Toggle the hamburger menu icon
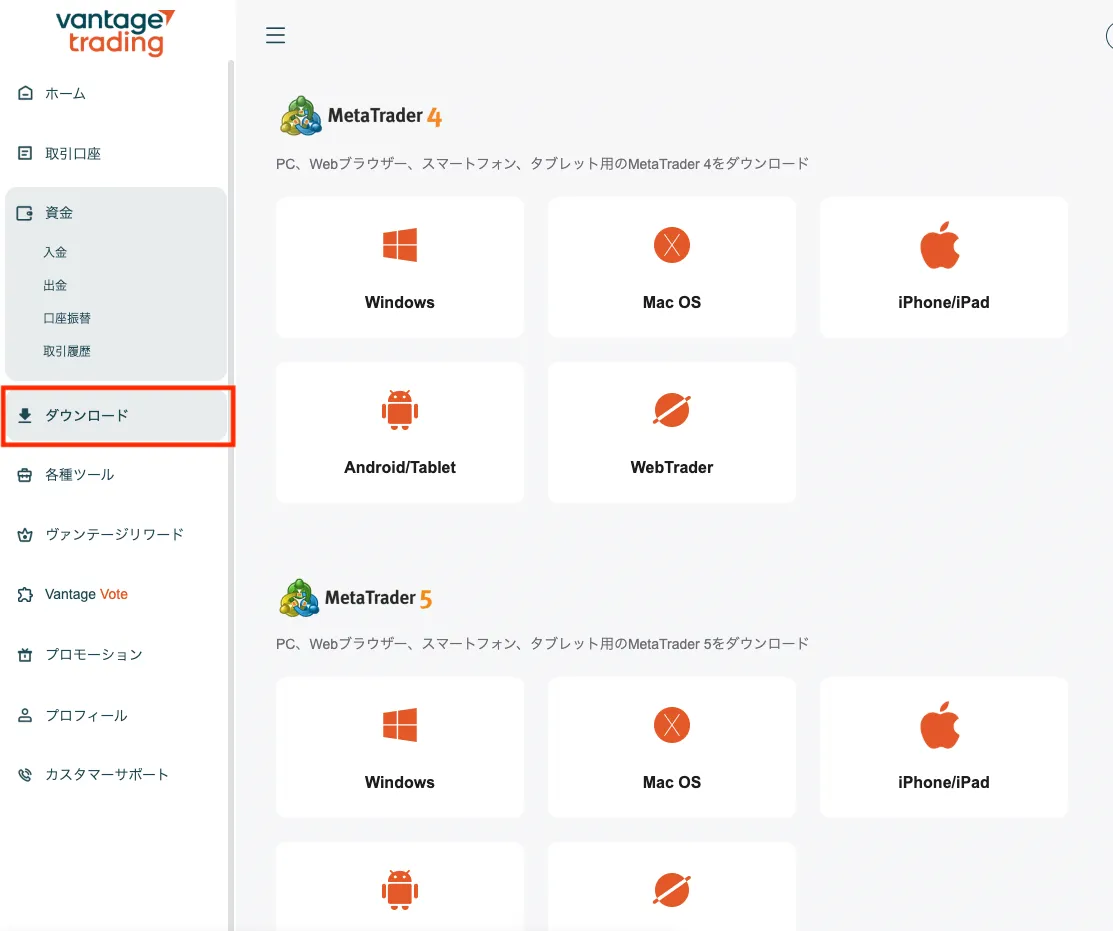 275,35
